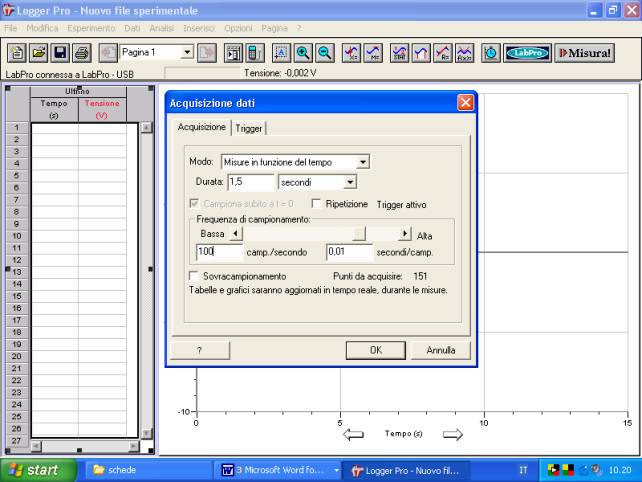Click the Save file toolbar icon
Screen dimensions: 642x482
[x=60, y=53]
